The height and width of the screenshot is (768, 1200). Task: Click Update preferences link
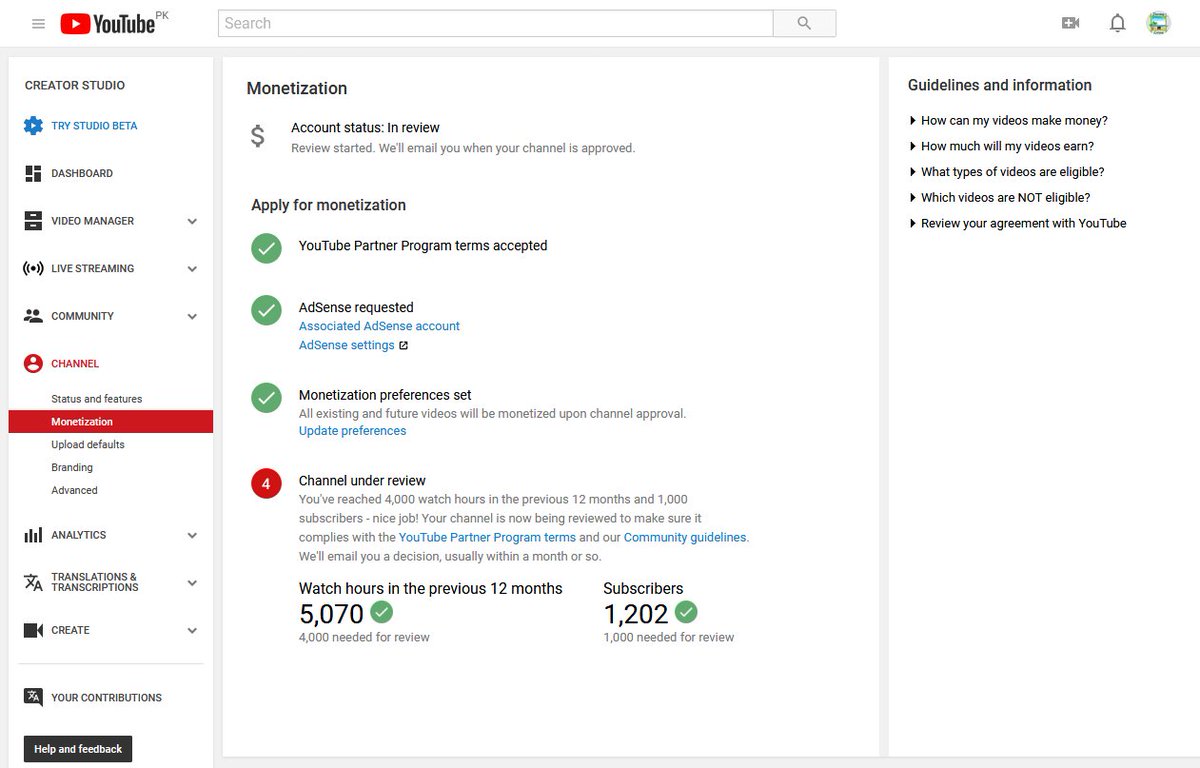tap(352, 431)
